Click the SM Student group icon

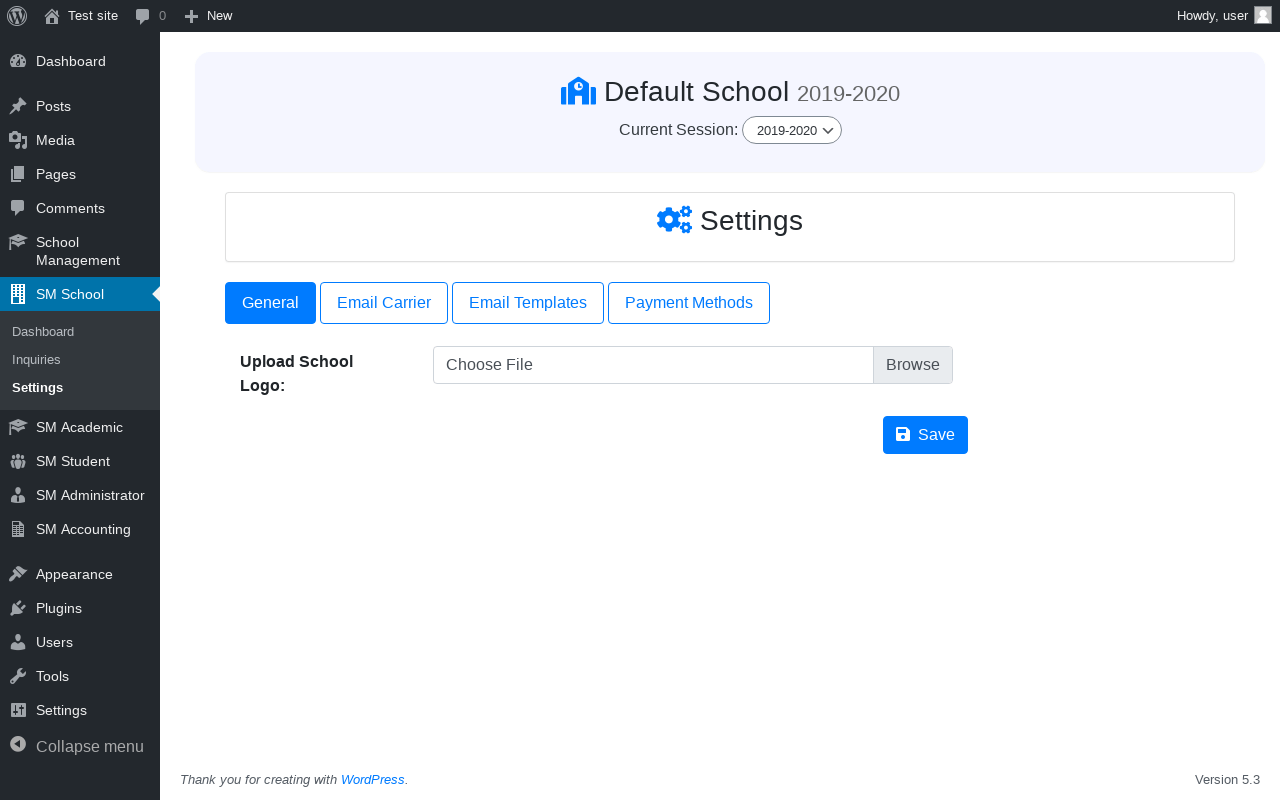pyautogui.click(x=18, y=461)
